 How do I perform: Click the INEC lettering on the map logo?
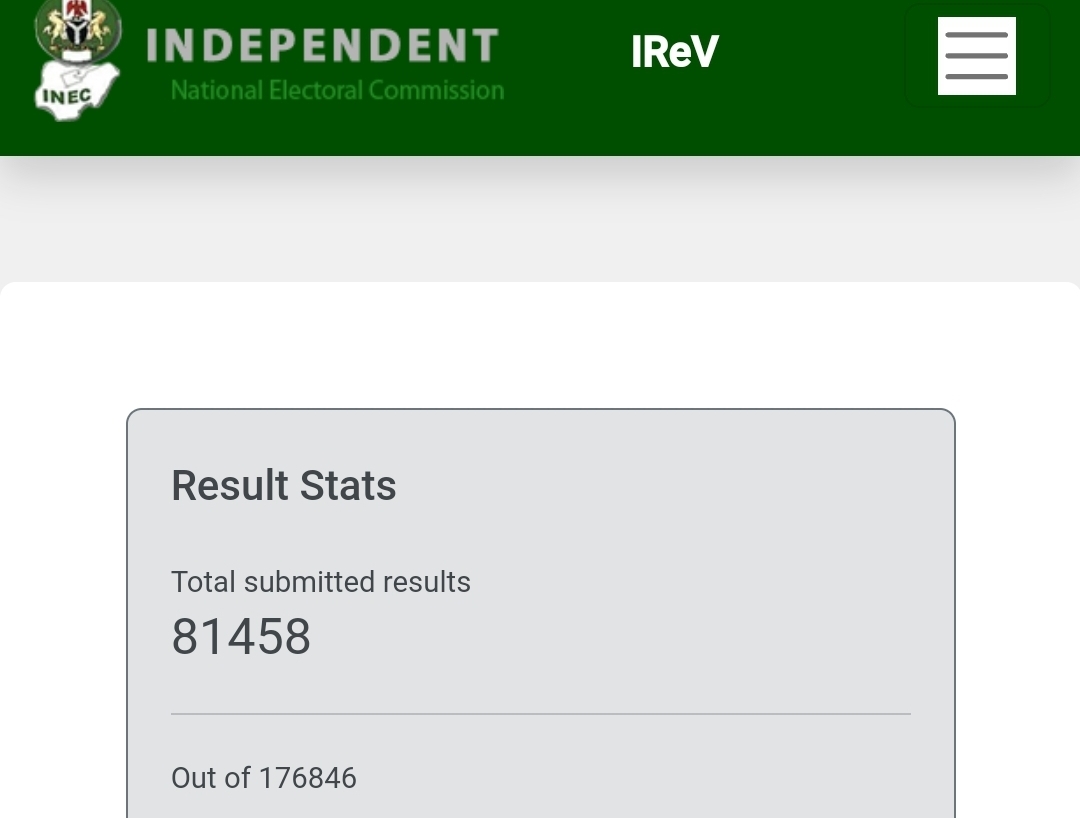click(65, 97)
